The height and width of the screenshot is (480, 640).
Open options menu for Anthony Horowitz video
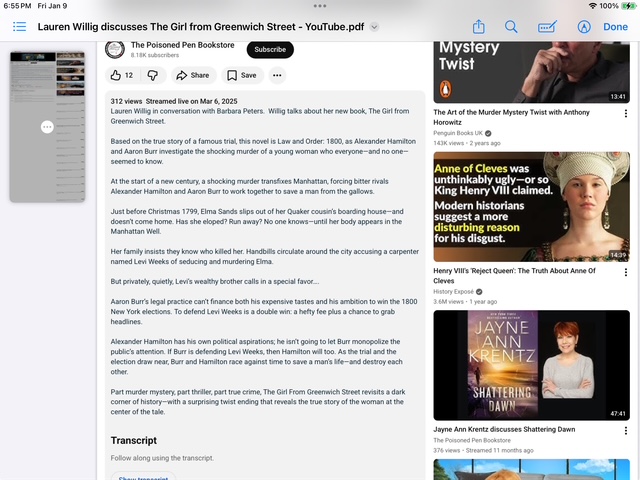[626, 113]
